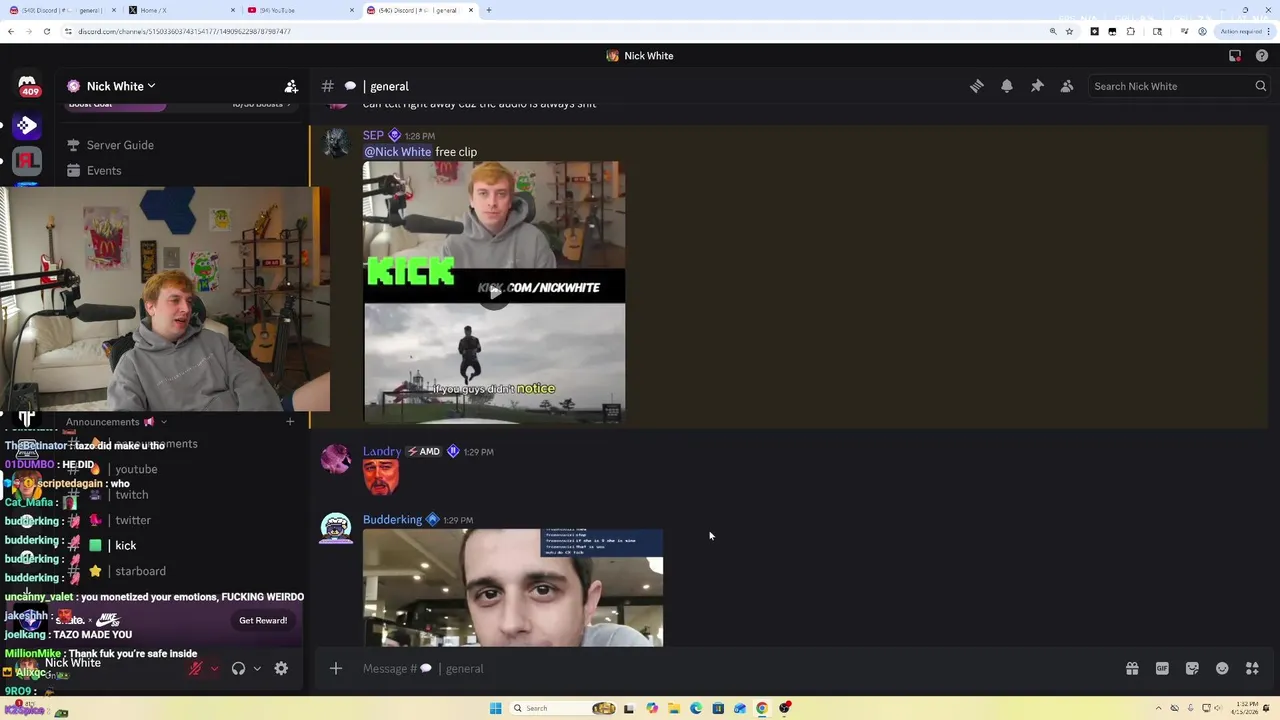Open the Threads icon in channel header
The height and width of the screenshot is (720, 1280).
click(977, 86)
